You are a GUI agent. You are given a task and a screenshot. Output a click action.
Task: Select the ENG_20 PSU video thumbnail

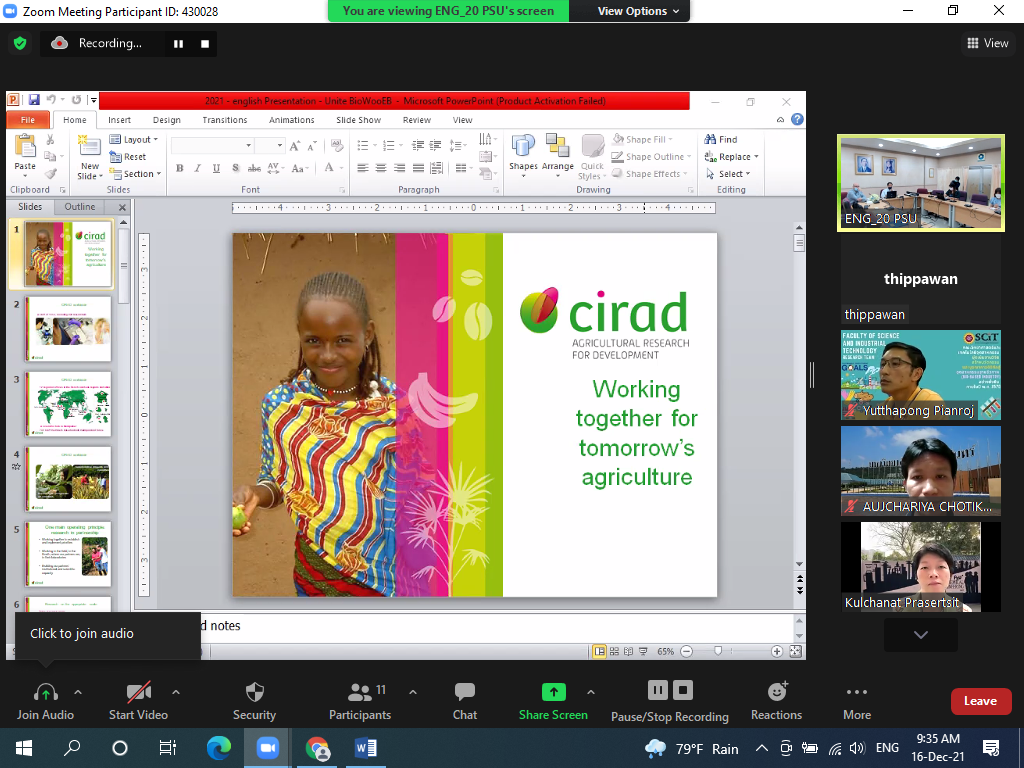coord(921,183)
